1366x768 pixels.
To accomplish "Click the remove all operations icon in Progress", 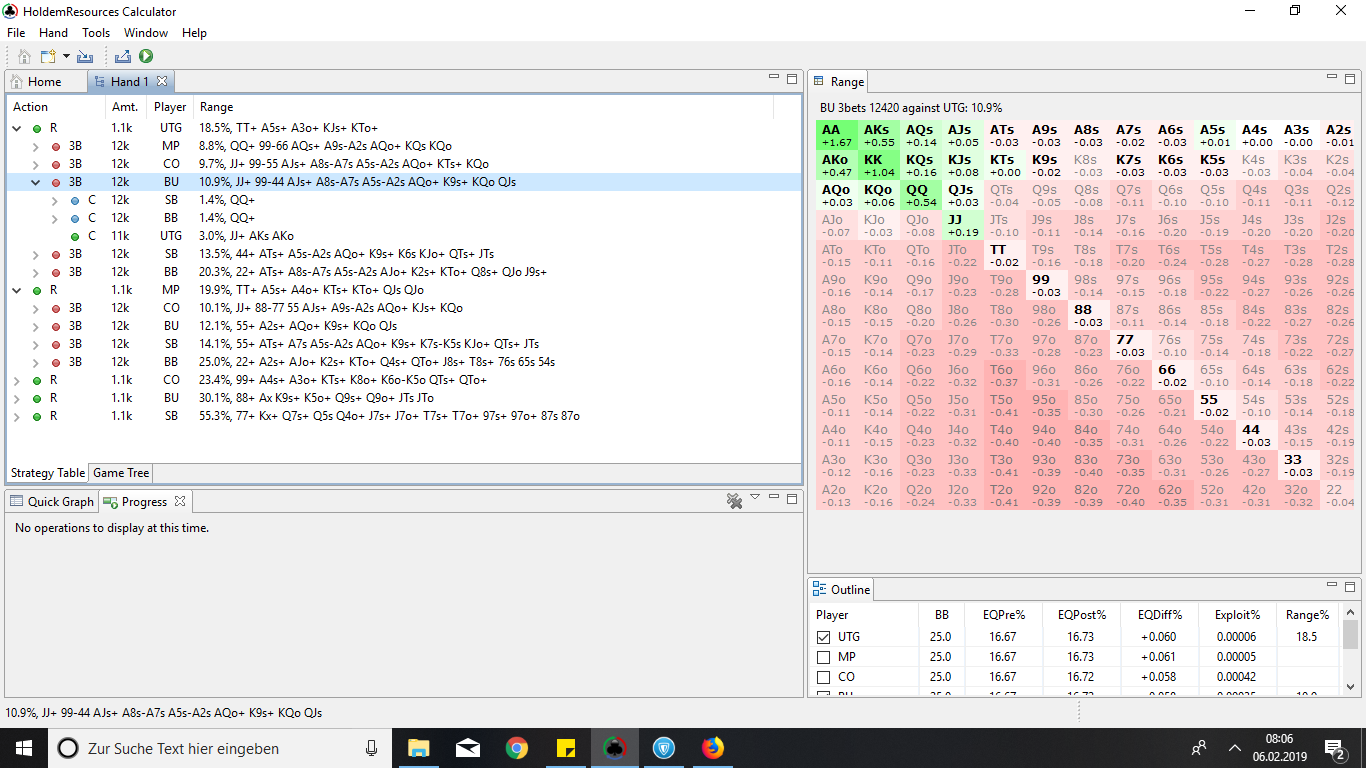I will coord(734,501).
